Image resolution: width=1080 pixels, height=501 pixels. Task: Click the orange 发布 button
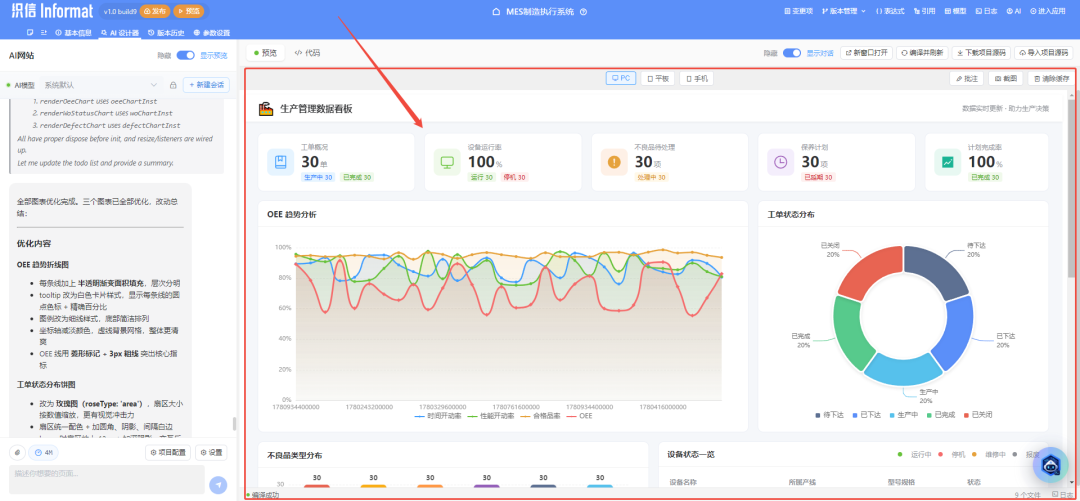[155, 12]
